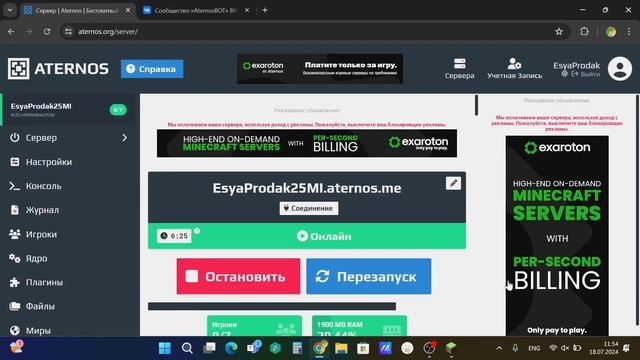Edit the server address with the pencil icon
640x360 pixels.
[453, 183]
